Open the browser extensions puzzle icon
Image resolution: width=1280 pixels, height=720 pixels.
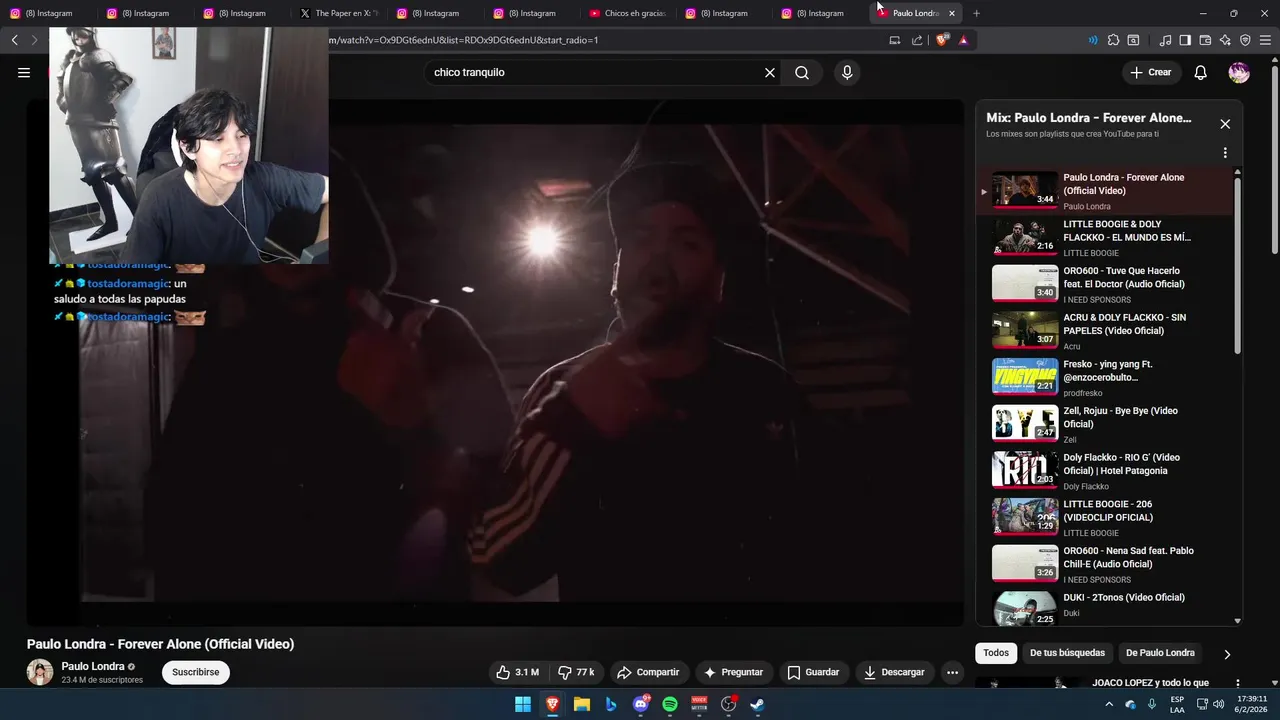[x=1113, y=40]
